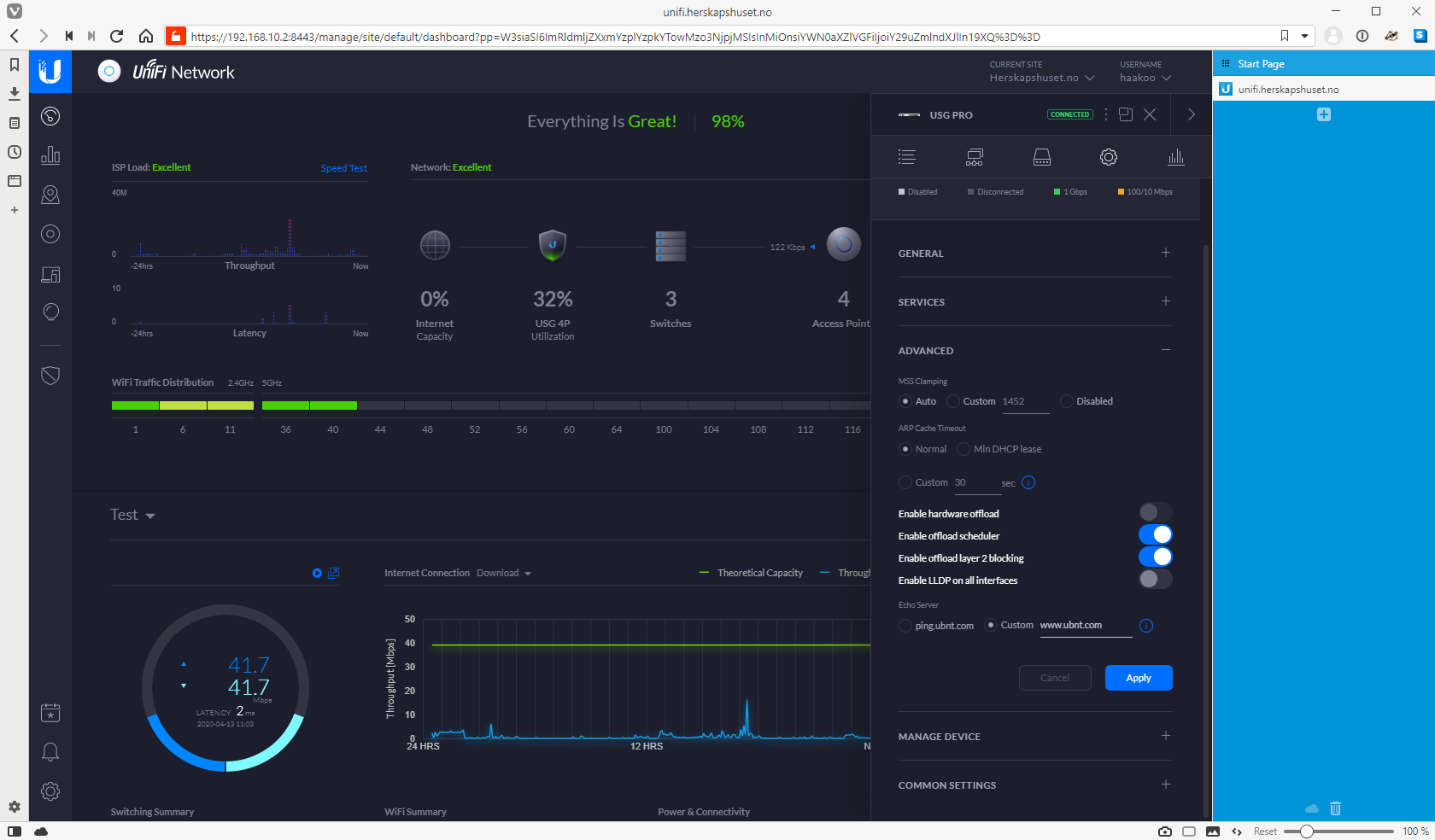
Task: Toggle Enable LLDP on all interfaces
Action: coord(1155,579)
